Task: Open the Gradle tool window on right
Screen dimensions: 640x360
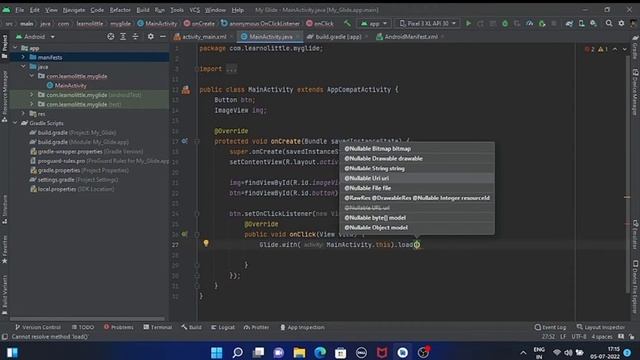Action: point(635,46)
